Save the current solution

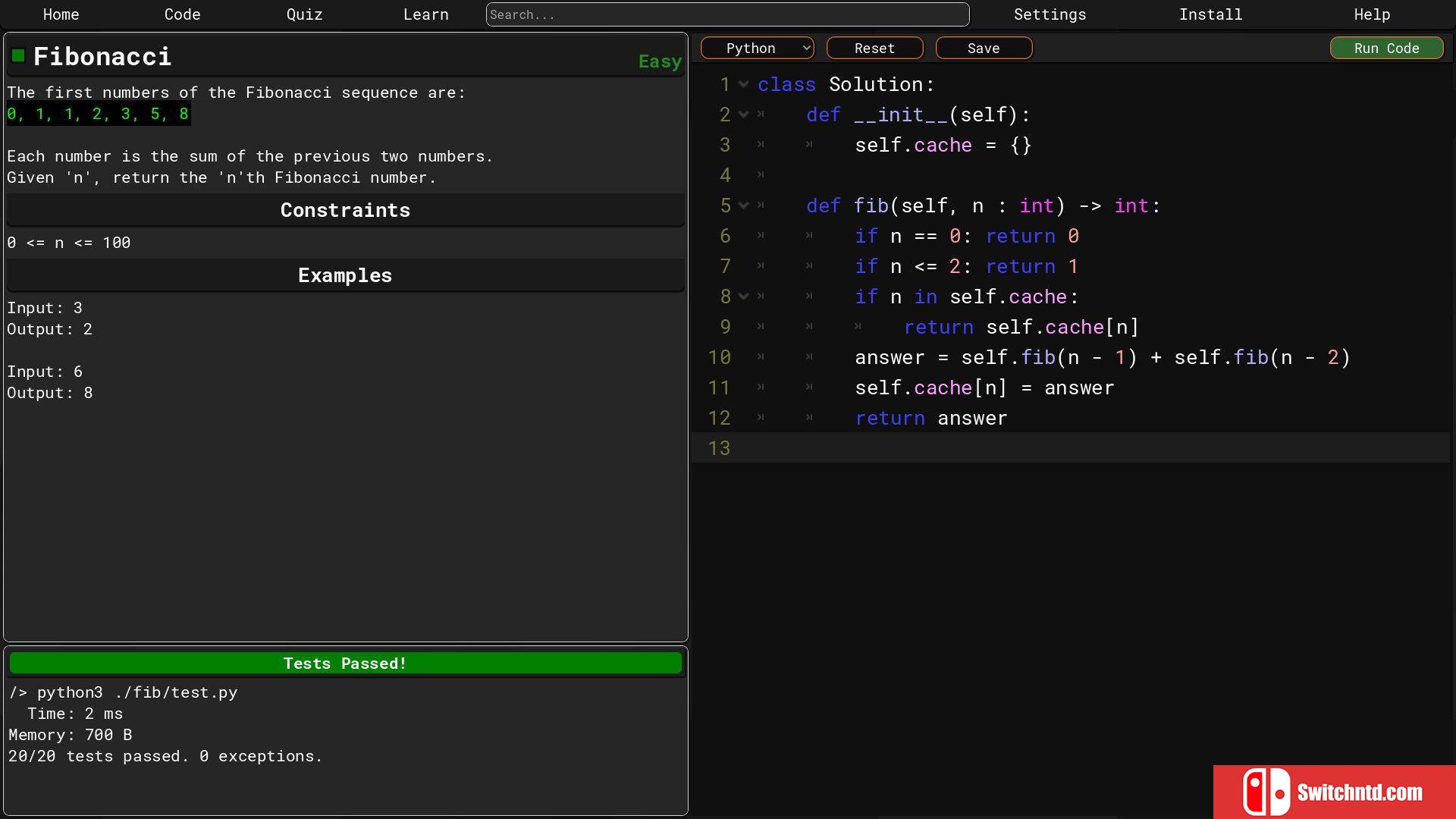click(984, 48)
